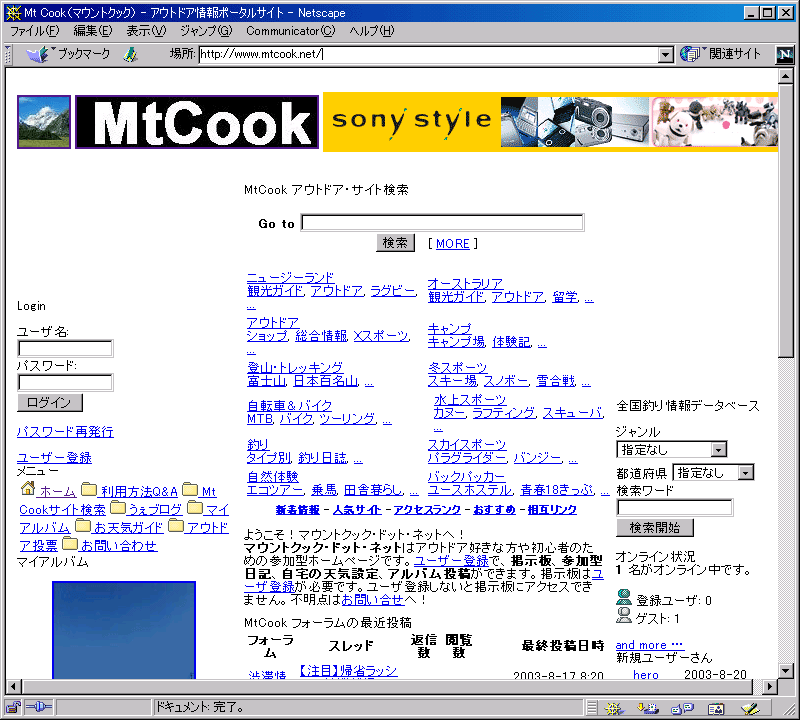Image resolution: width=800 pixels, height=720 pixels.
Task: Open the 編集(E) menu
Action: click(x=92, y=31)
